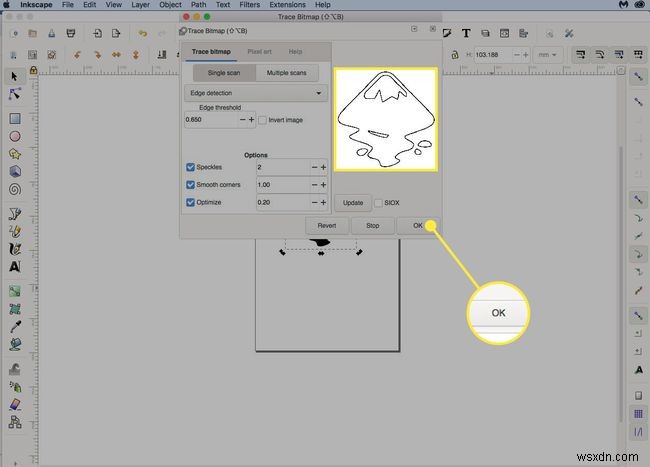Select the Rectangle tool
The image size is (650, 467).
pyautogui.click(x=15, y=119)
